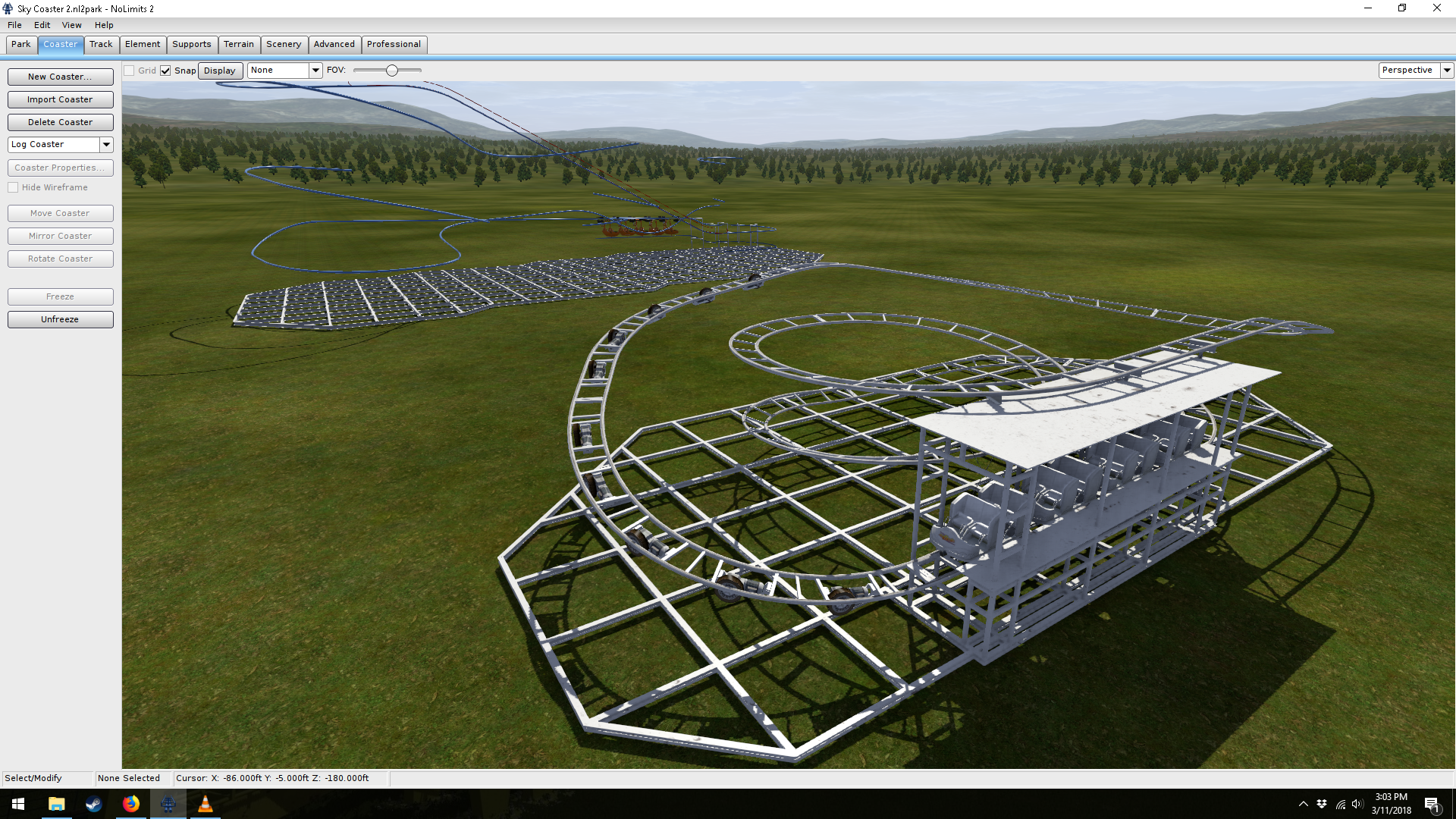Expand the Perspective view dropdown
The width and height of the screenshot is (1456, 819).
click(x=1447, y=70)
